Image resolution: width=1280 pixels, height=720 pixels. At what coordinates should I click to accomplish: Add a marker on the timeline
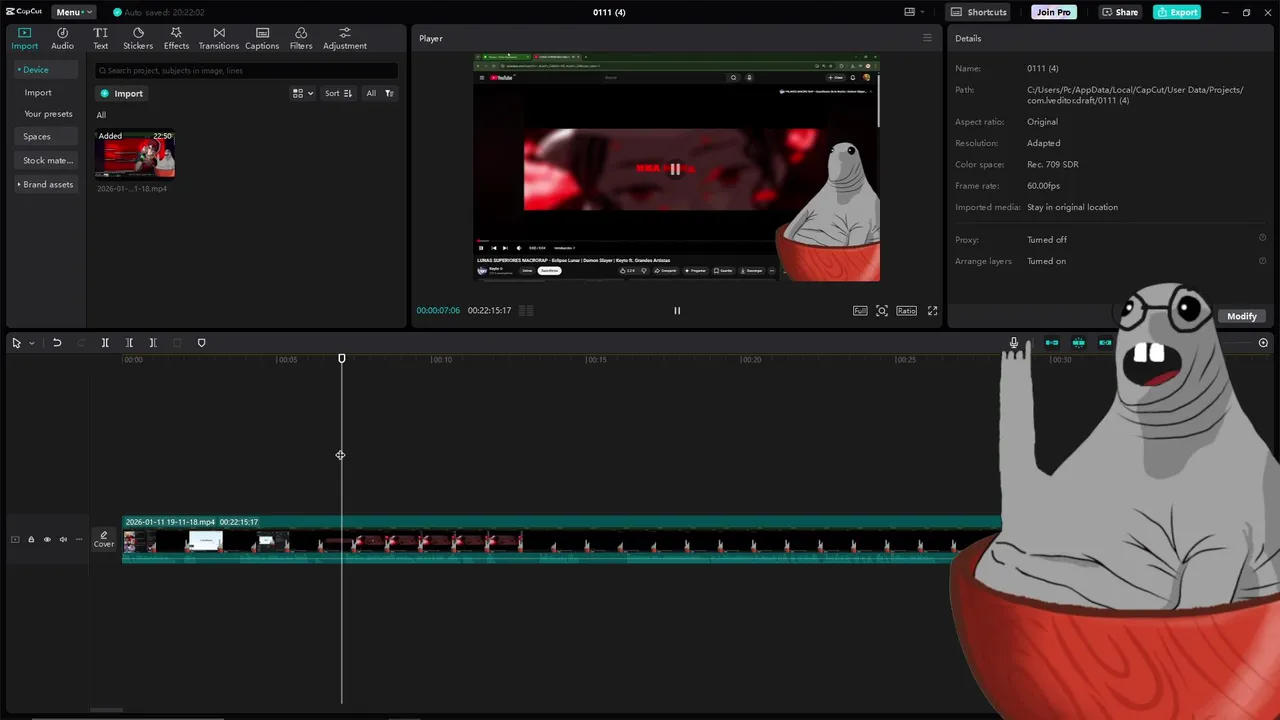[x=201, y=343]
